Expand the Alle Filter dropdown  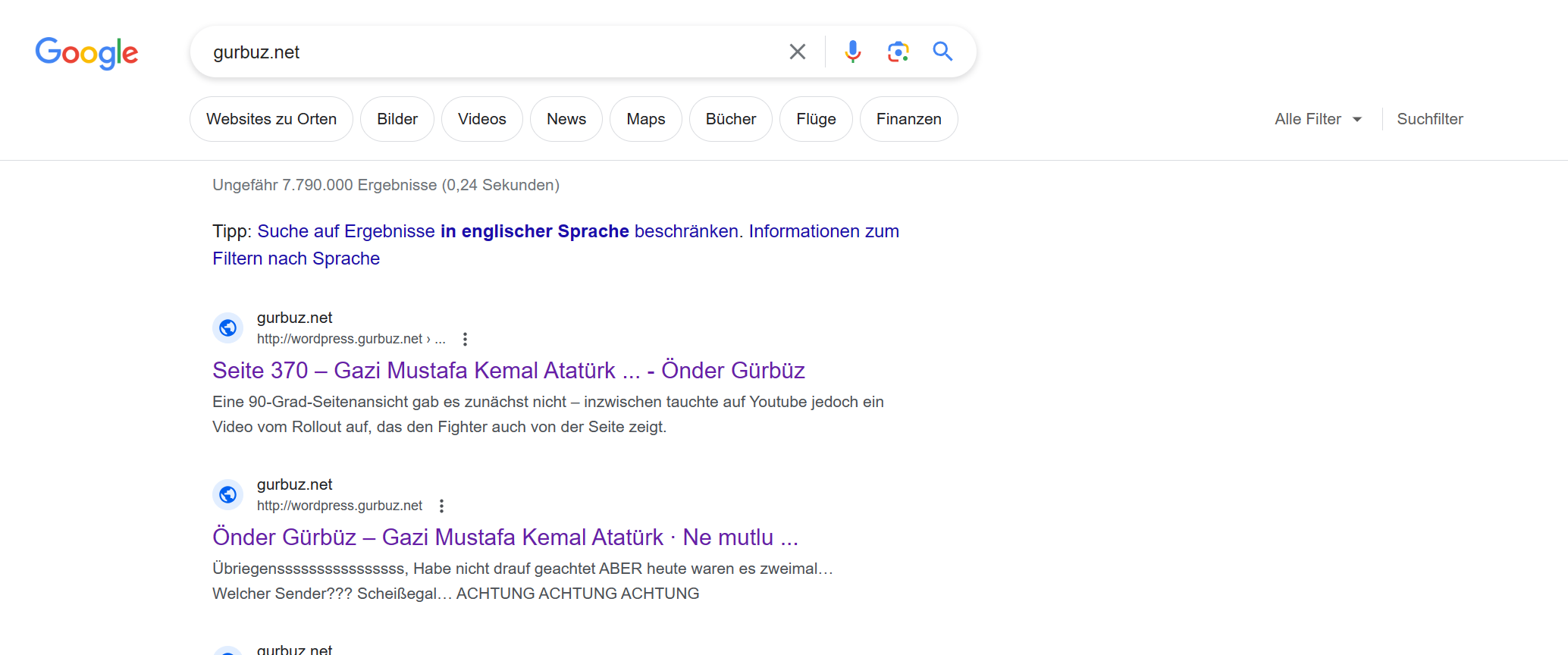1318,119
